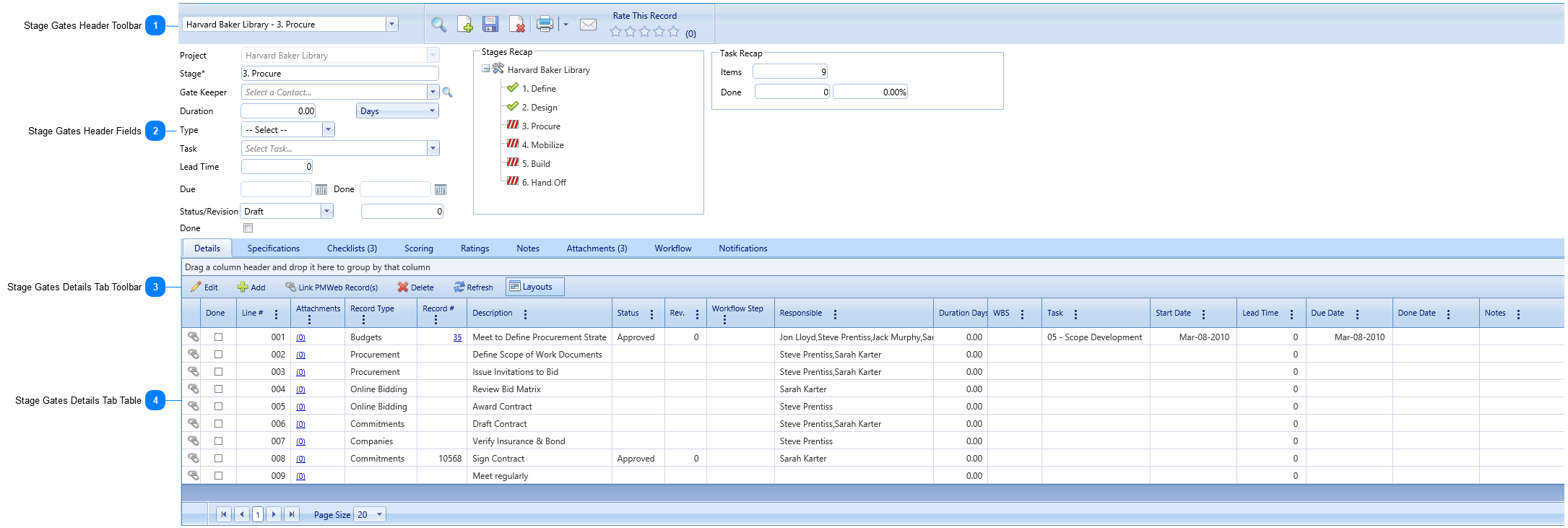Open the Description column options menu
Screen dimensions: 1568x528
[525, 314]
